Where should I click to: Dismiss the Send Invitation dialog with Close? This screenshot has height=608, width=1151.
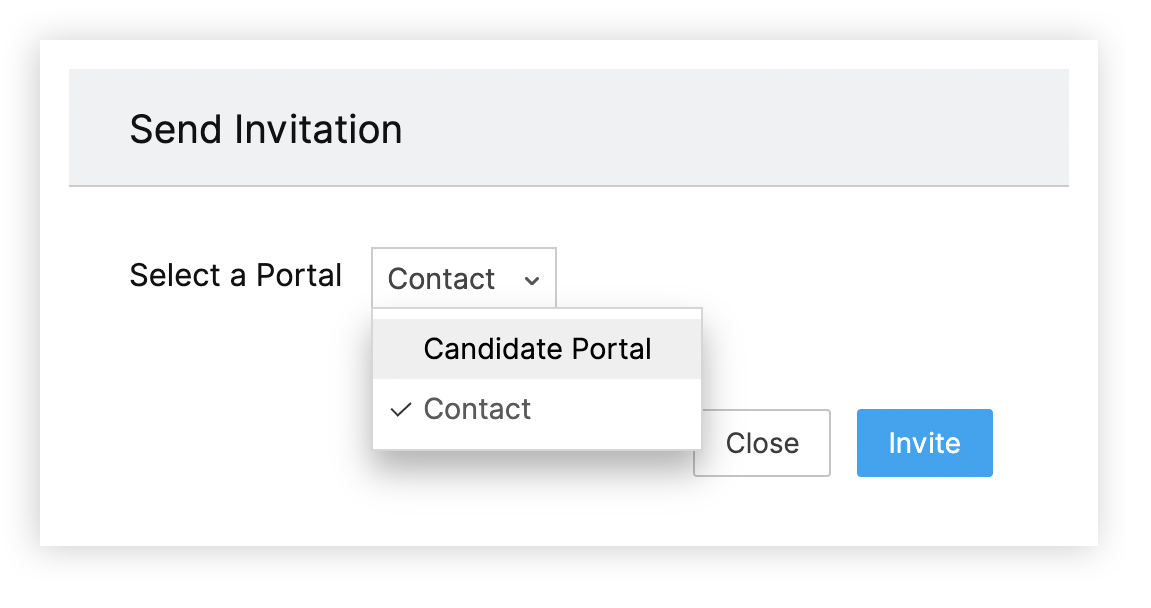(762, 443)
